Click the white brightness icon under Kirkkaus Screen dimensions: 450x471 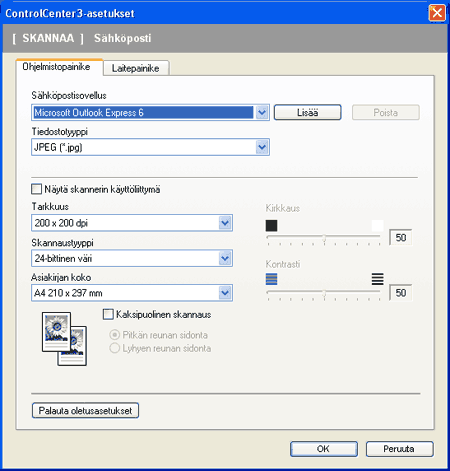tap(377, 226)
